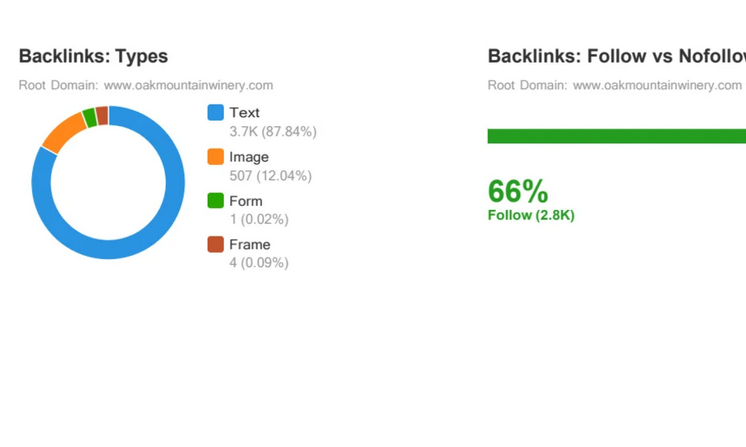746x447 pixels.
Task: Click the Follow (2.8K) label
Action: click(531, 215)
